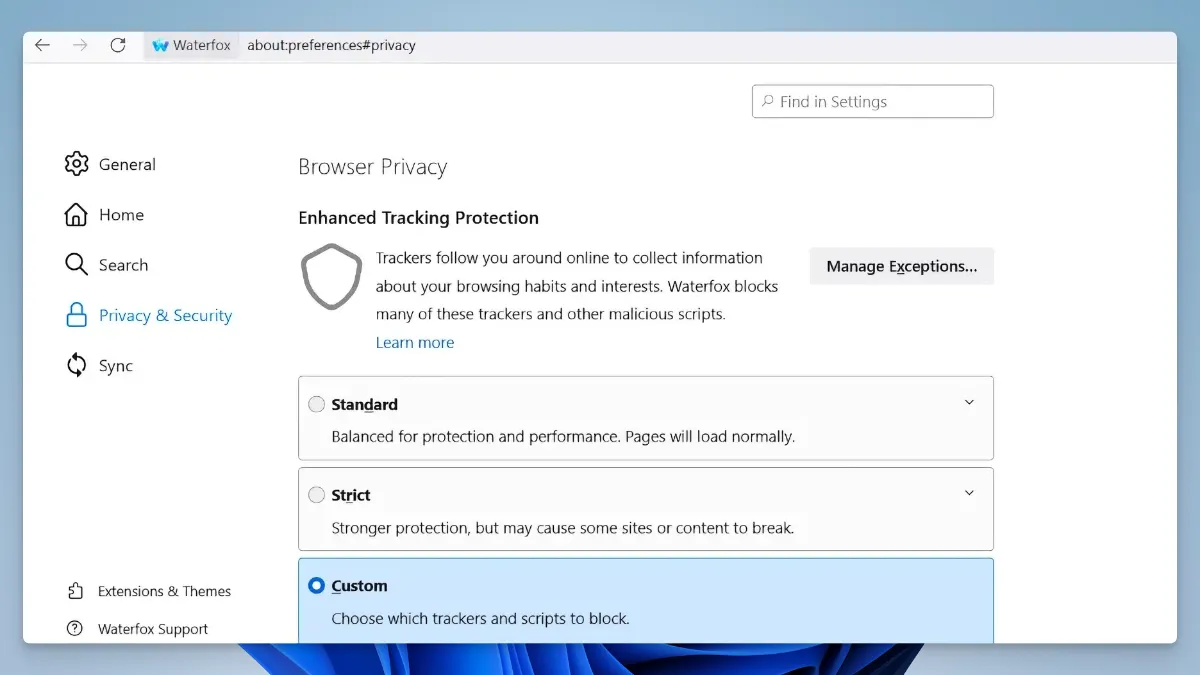Click the Sync arrows icon
Viewport: 1200px width, 675px height.
(76, 366)
